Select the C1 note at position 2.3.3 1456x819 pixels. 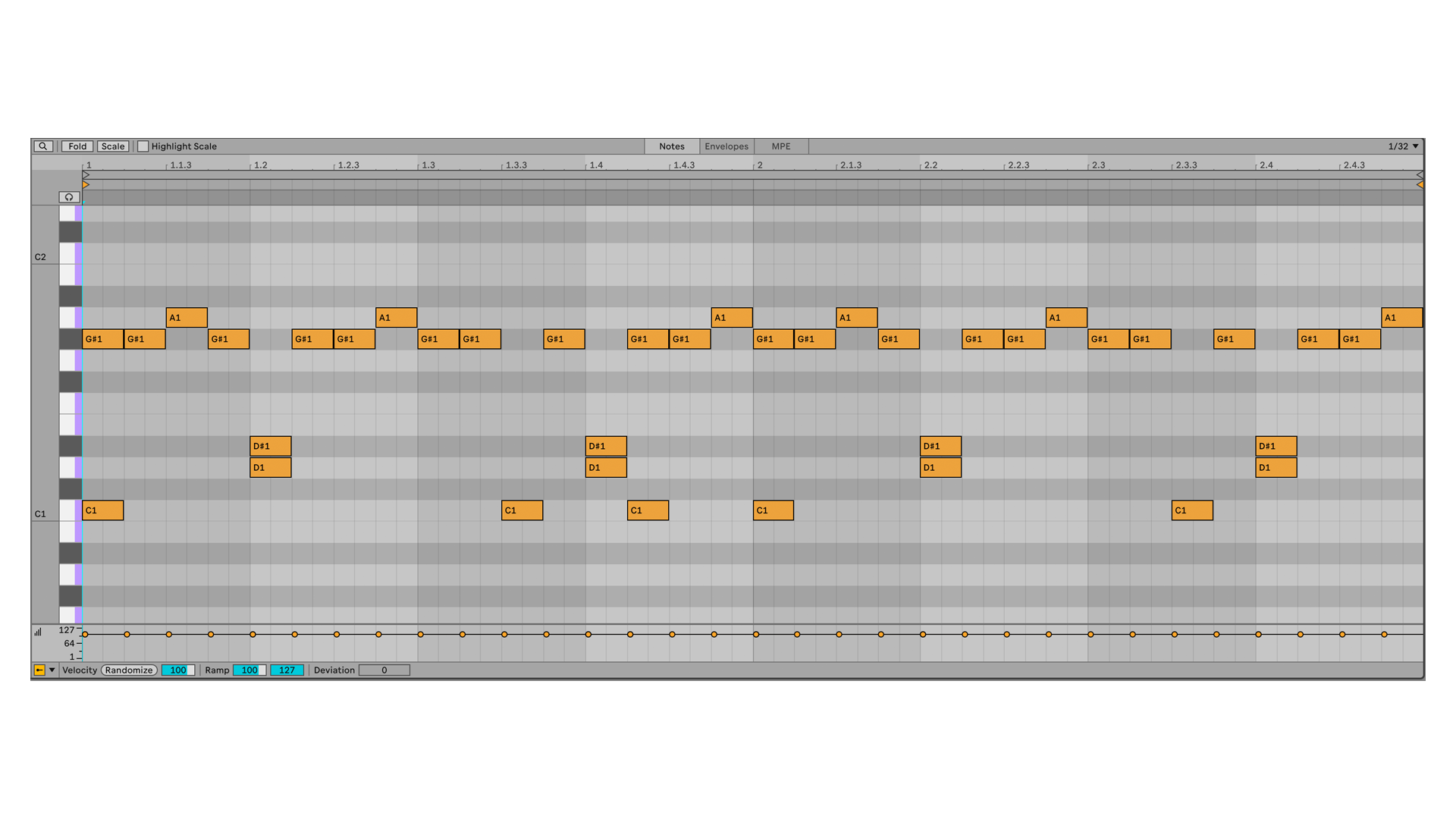tap(1192, 510)
